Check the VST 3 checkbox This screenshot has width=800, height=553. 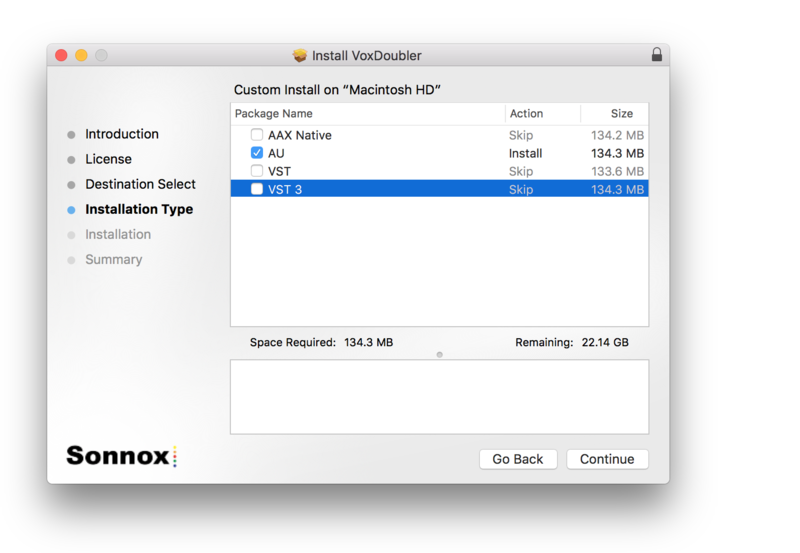tap(257, 189)
